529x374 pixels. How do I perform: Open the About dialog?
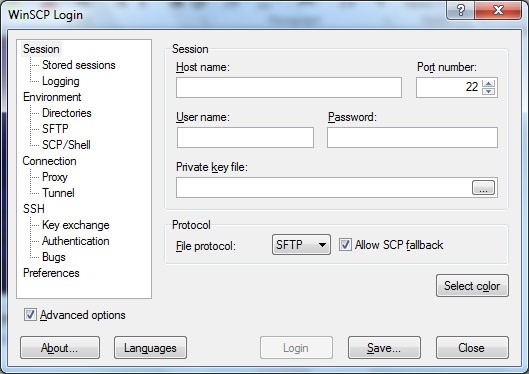tap(60, 347)
